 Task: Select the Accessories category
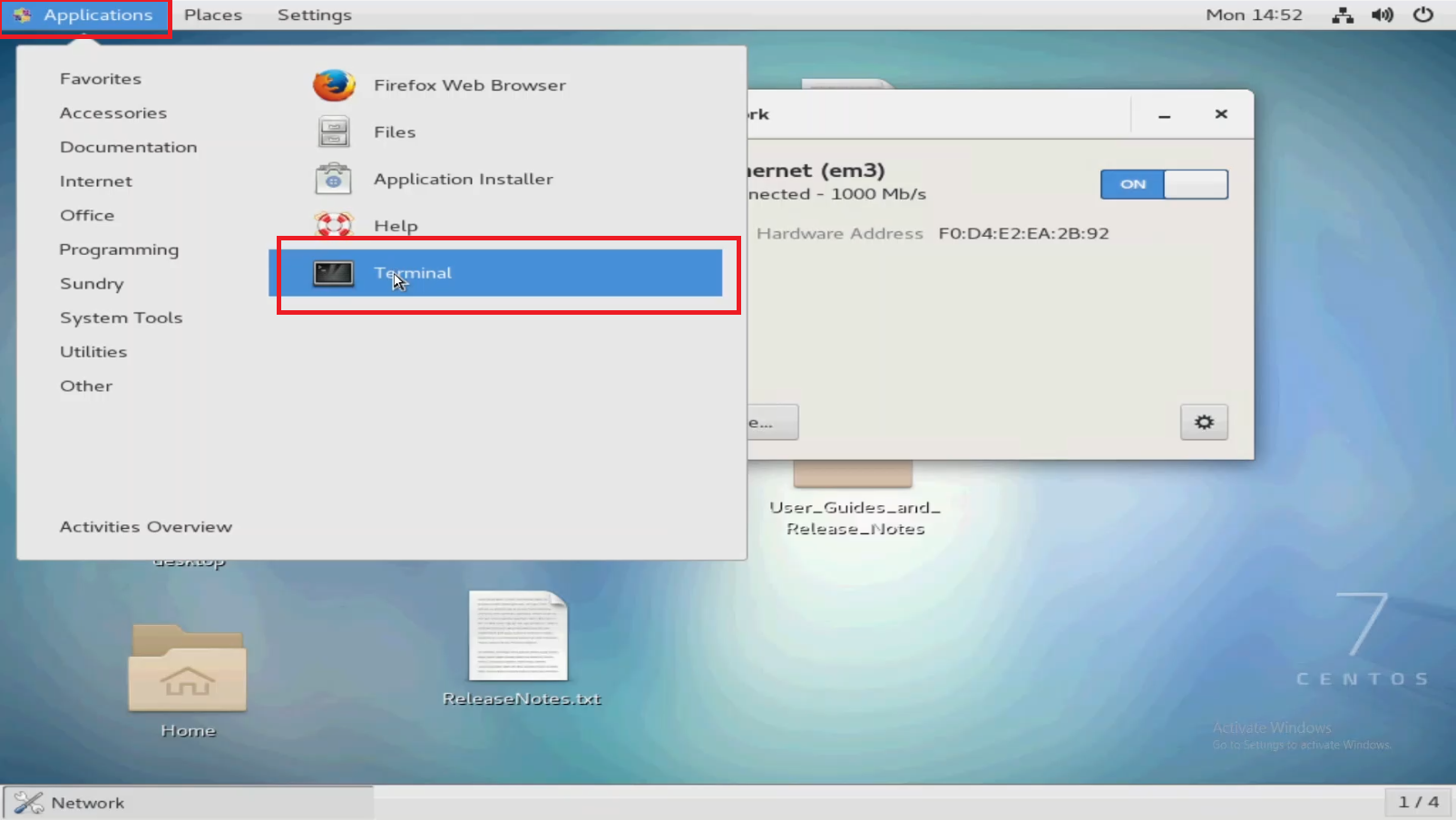pyautogui.click(x=113, y=113)
